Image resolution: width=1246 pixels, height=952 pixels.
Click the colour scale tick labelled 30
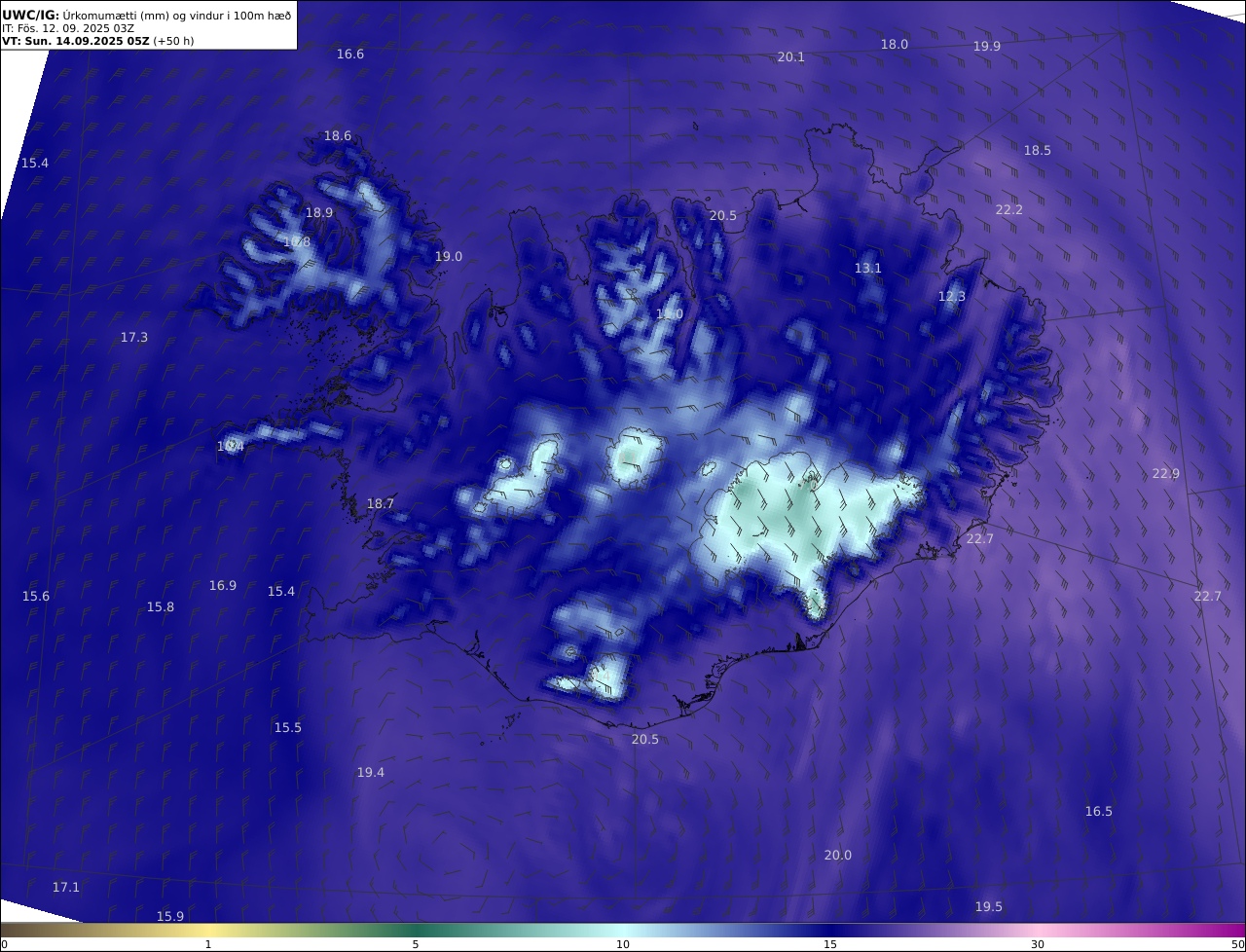click(1038, 944)
